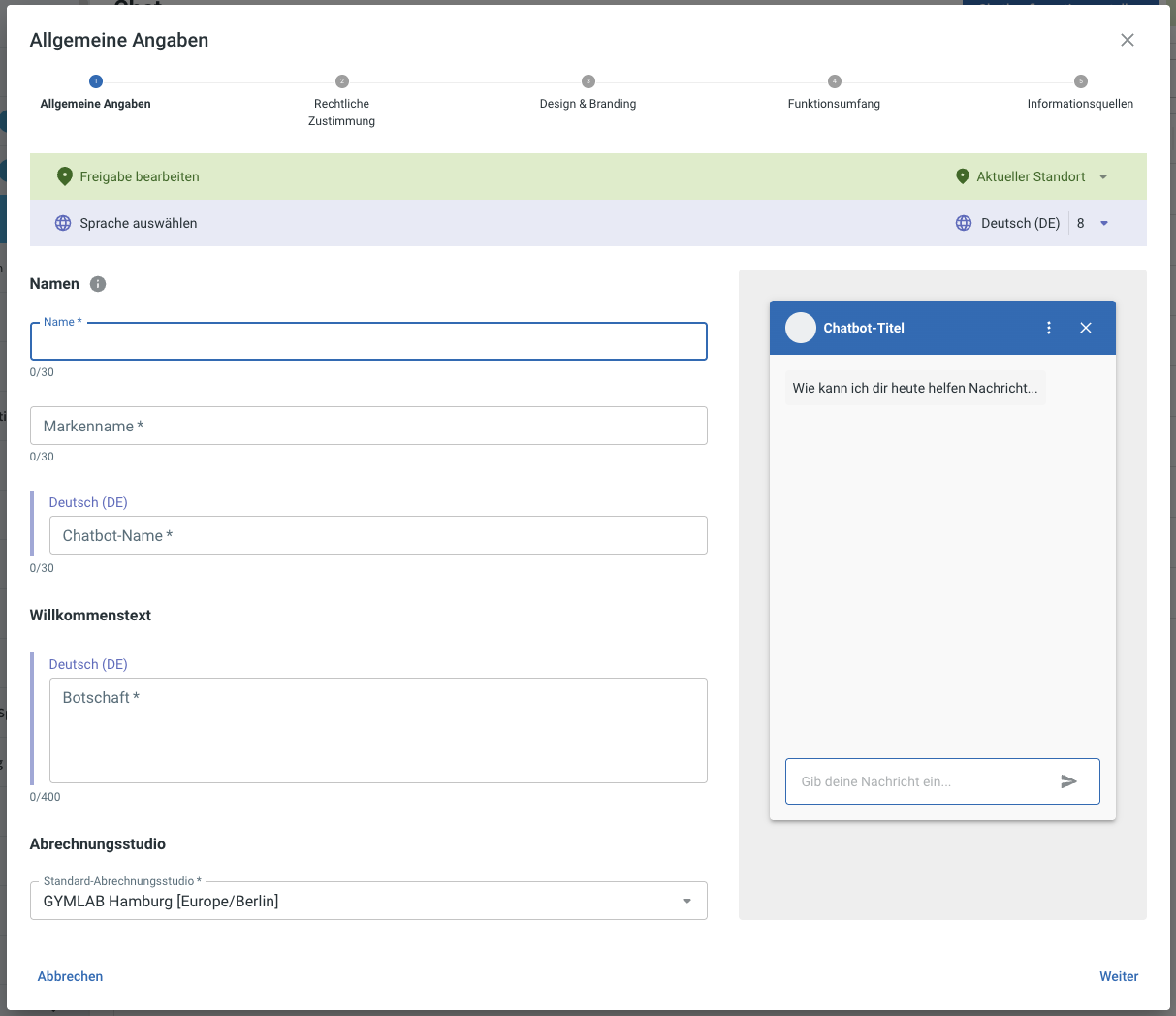The height and width of the screenshot is (1016, 1176).
Task: Click the Weiter button
Action: point(1119,976)
